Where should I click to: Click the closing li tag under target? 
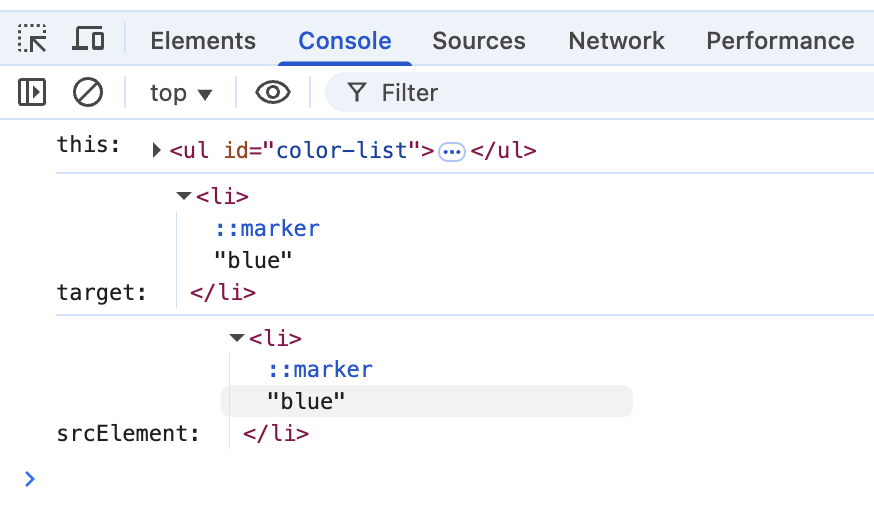click(223, 293)
